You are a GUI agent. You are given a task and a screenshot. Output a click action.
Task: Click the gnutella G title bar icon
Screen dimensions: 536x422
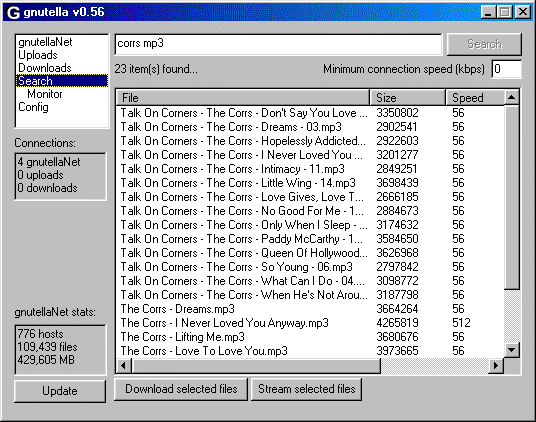point(13,13)
